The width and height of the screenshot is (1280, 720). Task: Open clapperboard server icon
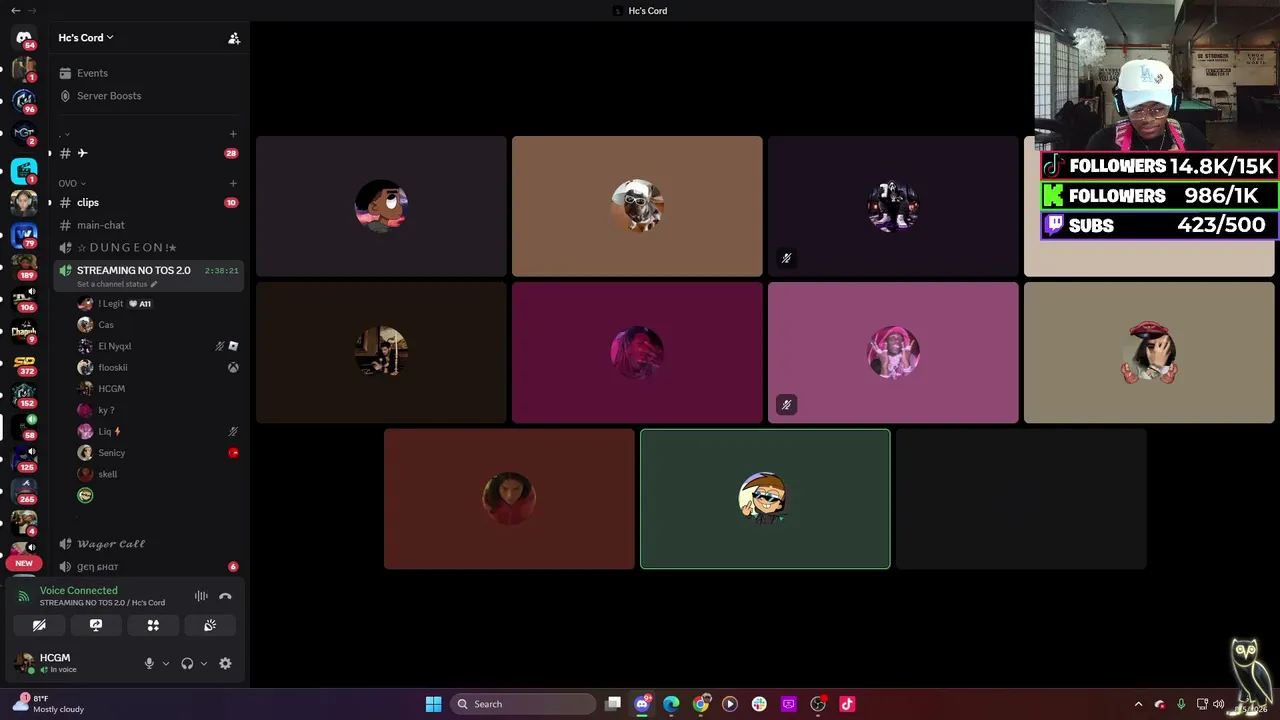[24, 172]
